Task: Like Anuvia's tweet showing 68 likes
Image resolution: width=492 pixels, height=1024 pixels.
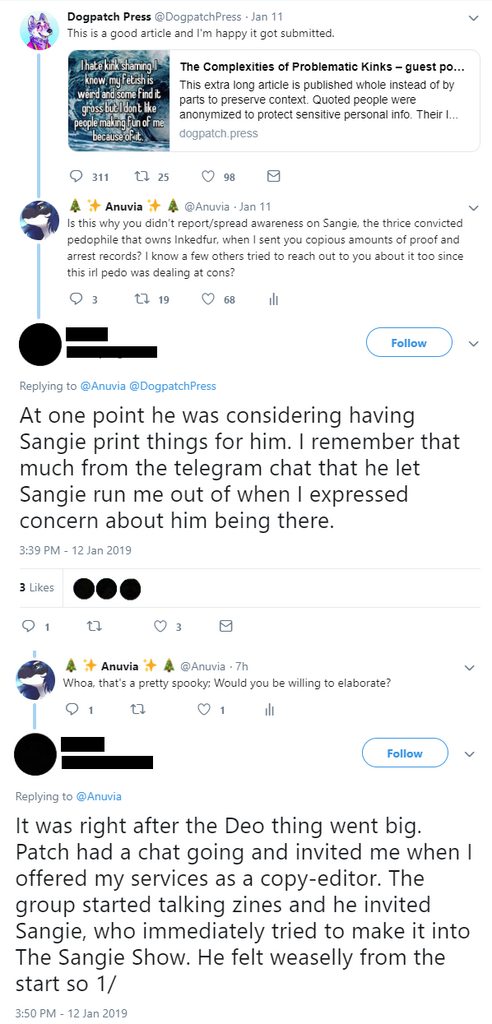Action: [208, 299]
